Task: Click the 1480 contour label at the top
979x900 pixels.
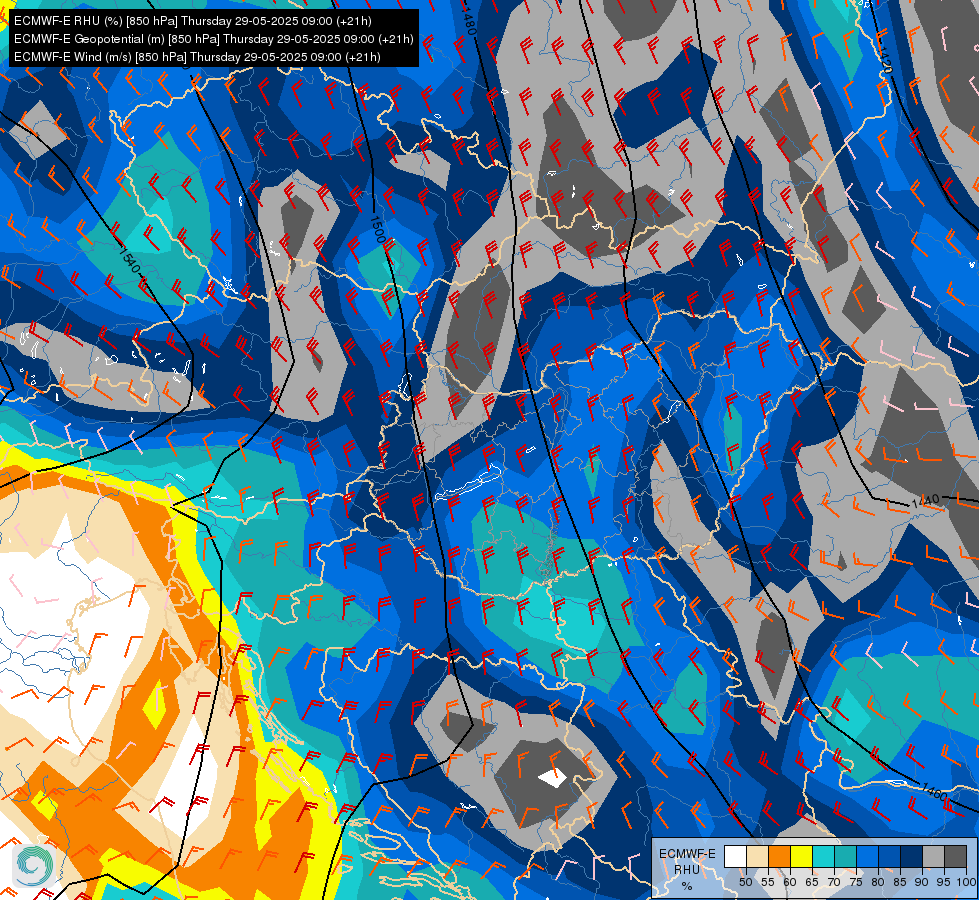Action: (x=470, y=19)
